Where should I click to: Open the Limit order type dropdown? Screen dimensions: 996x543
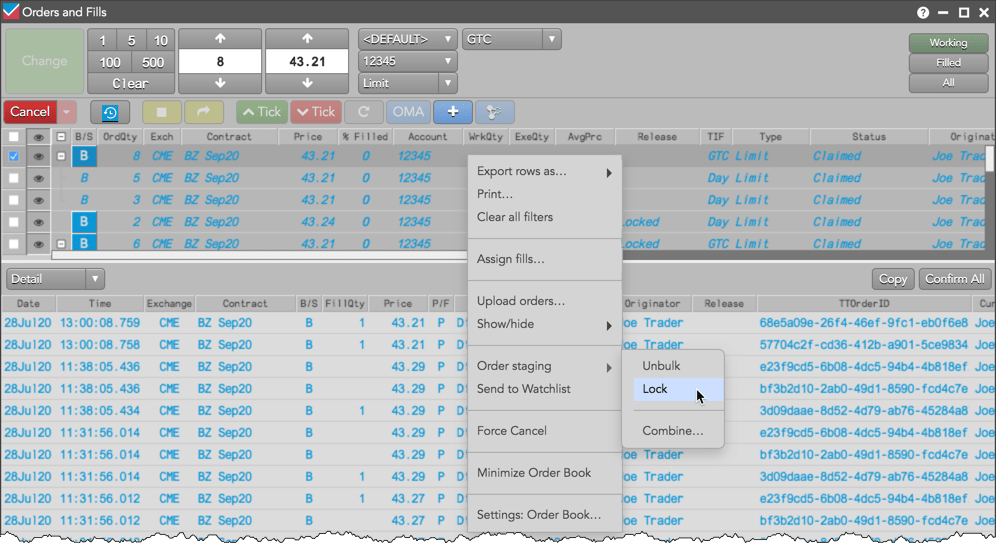tap(407, 83)
